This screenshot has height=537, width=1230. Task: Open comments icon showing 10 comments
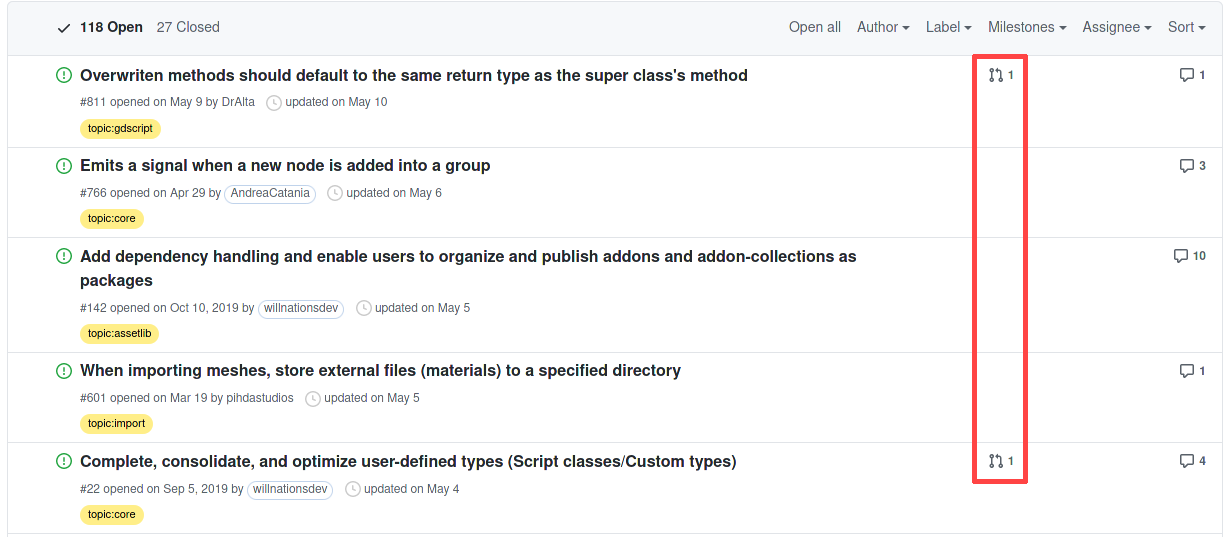1181,256
